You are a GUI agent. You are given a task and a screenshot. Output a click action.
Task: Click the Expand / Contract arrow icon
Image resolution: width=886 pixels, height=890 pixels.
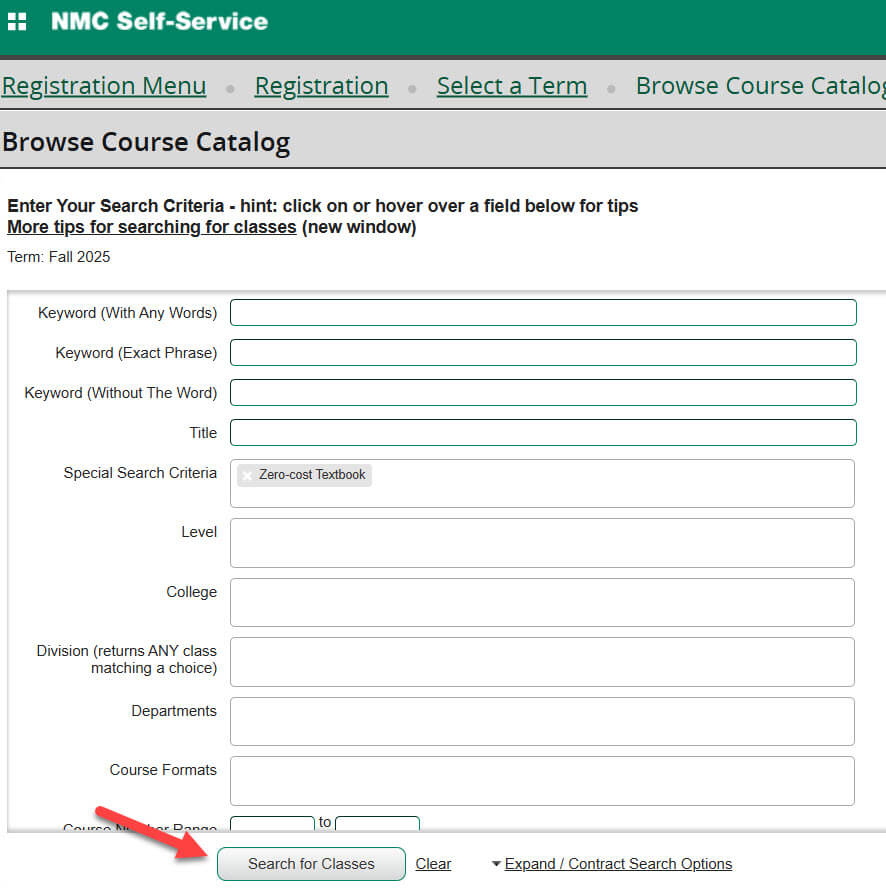496,864
